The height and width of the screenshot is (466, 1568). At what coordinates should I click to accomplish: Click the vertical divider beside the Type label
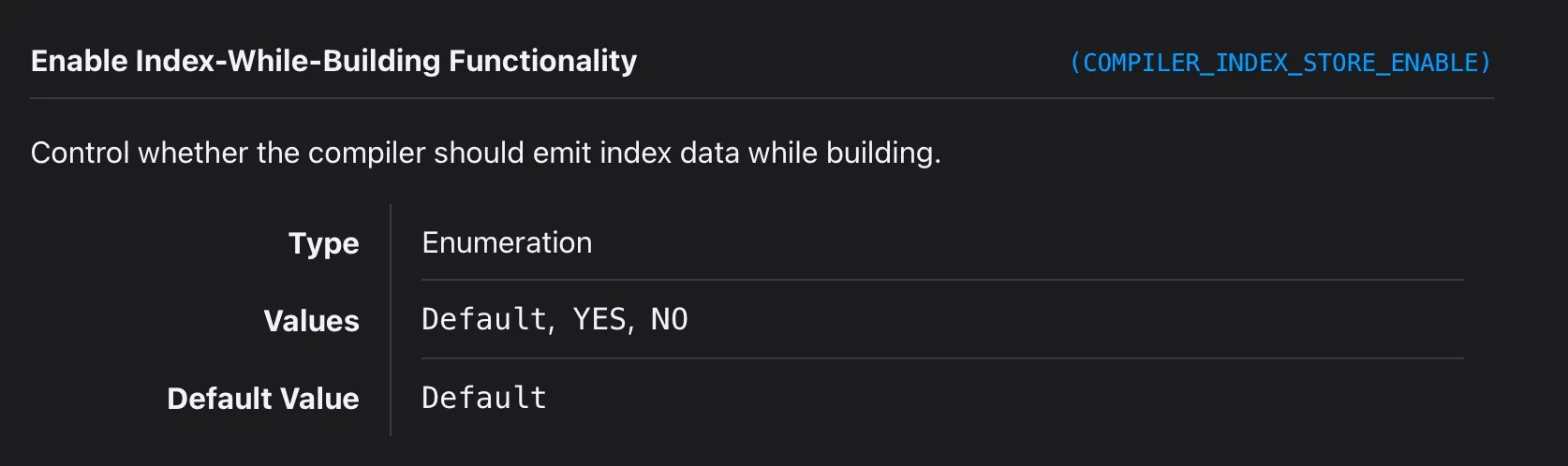point(391,243)
